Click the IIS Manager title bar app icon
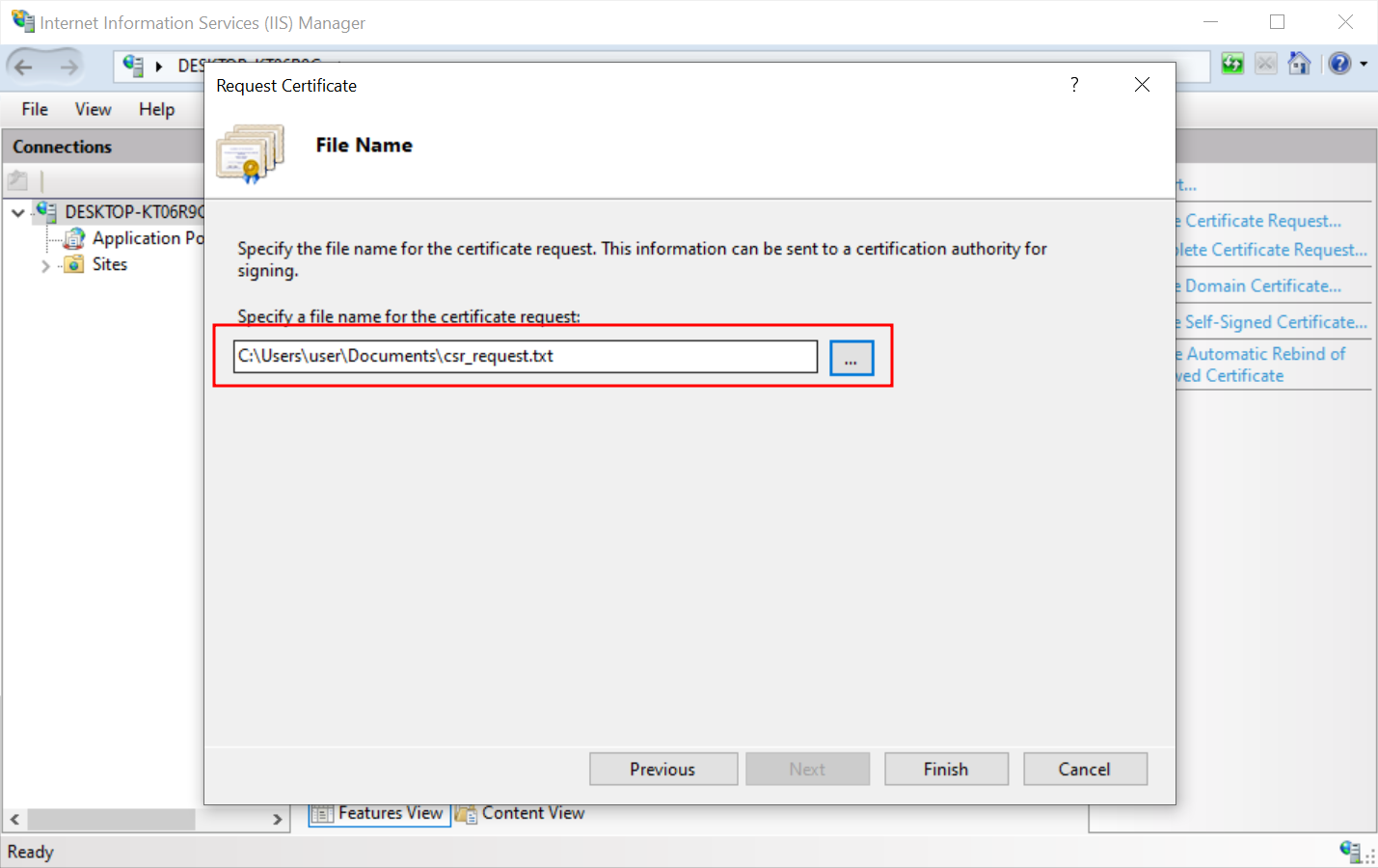1378x868 pixels. click(x=22, y=21)
